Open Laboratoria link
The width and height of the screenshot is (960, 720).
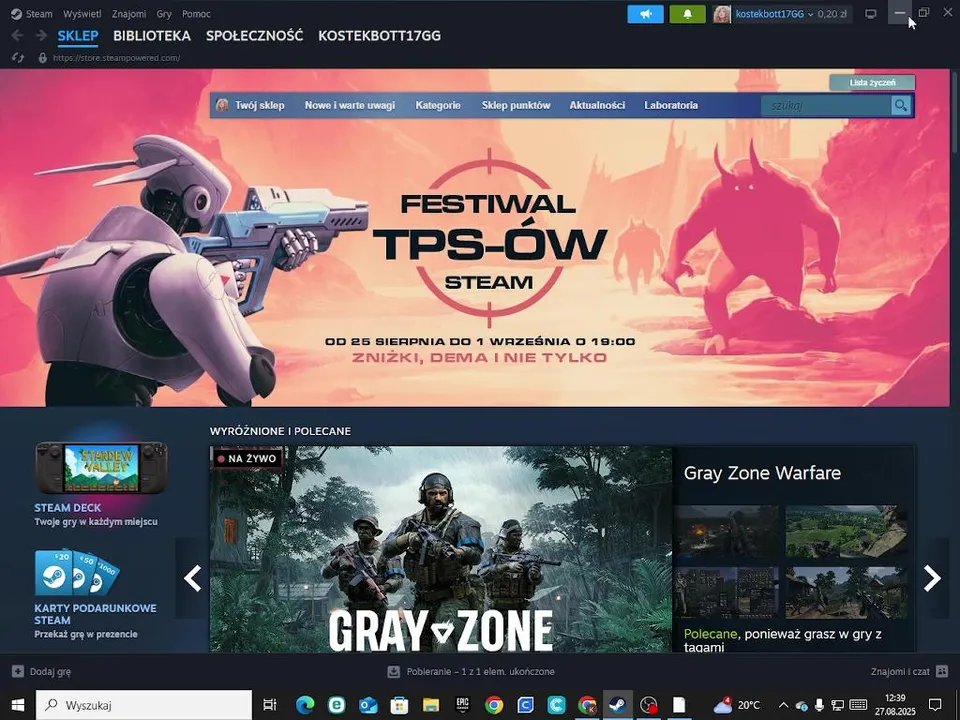pos(671,105)
